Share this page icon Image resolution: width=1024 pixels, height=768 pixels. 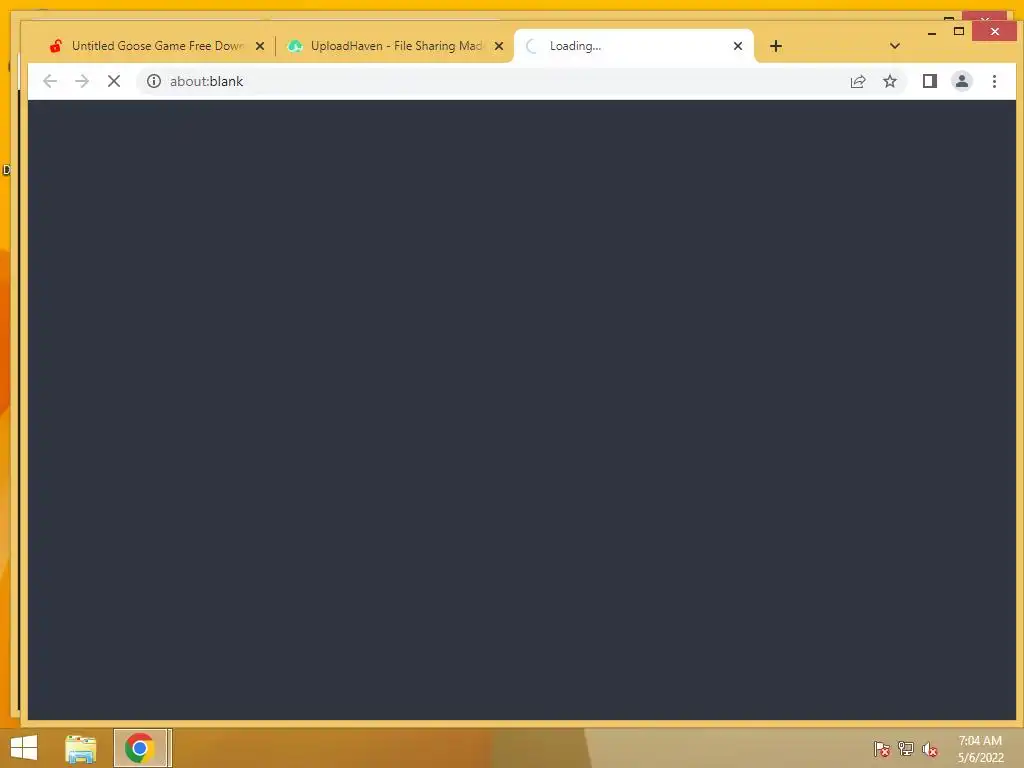pos(858,82)
